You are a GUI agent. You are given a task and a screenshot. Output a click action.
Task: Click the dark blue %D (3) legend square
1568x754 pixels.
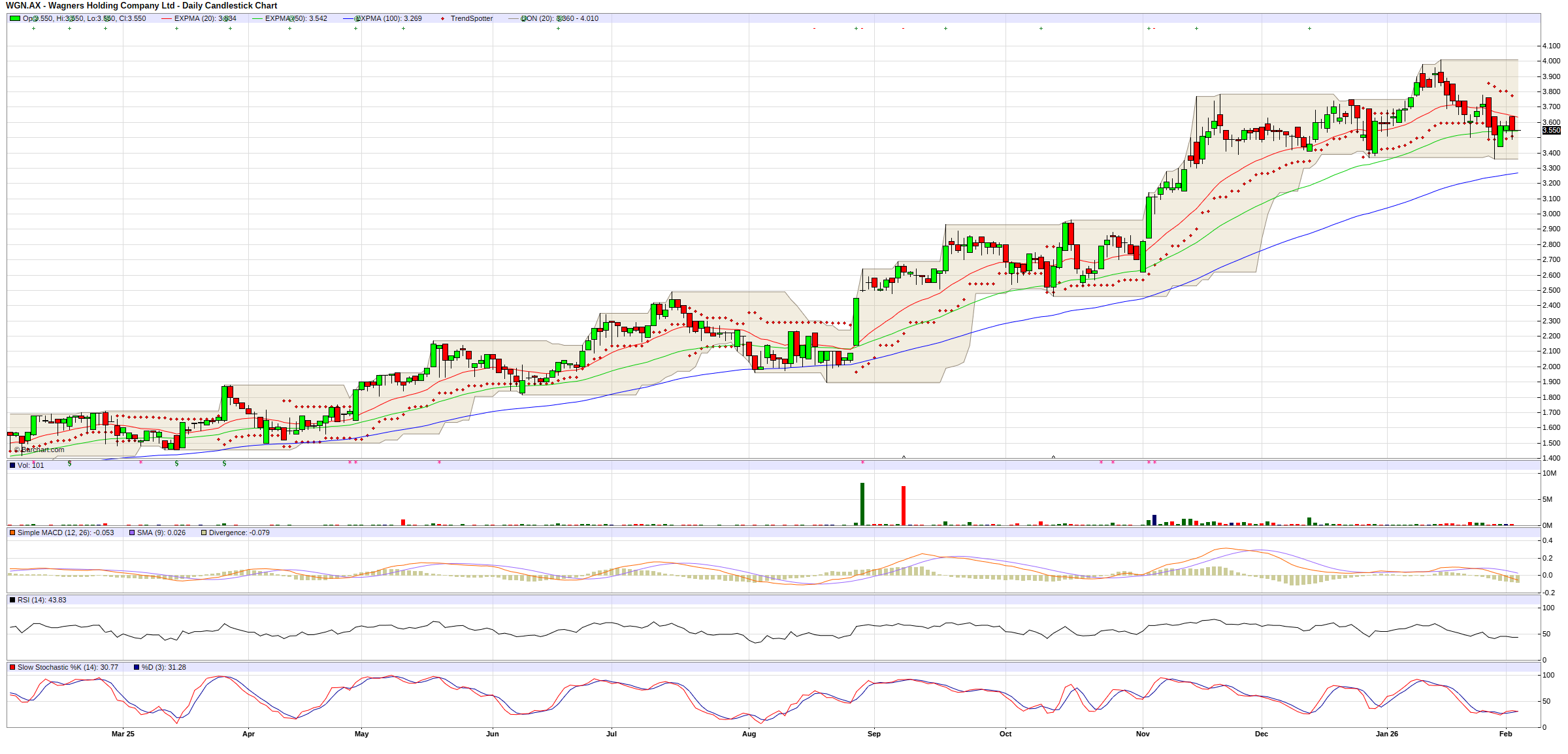tap(137, 667)
